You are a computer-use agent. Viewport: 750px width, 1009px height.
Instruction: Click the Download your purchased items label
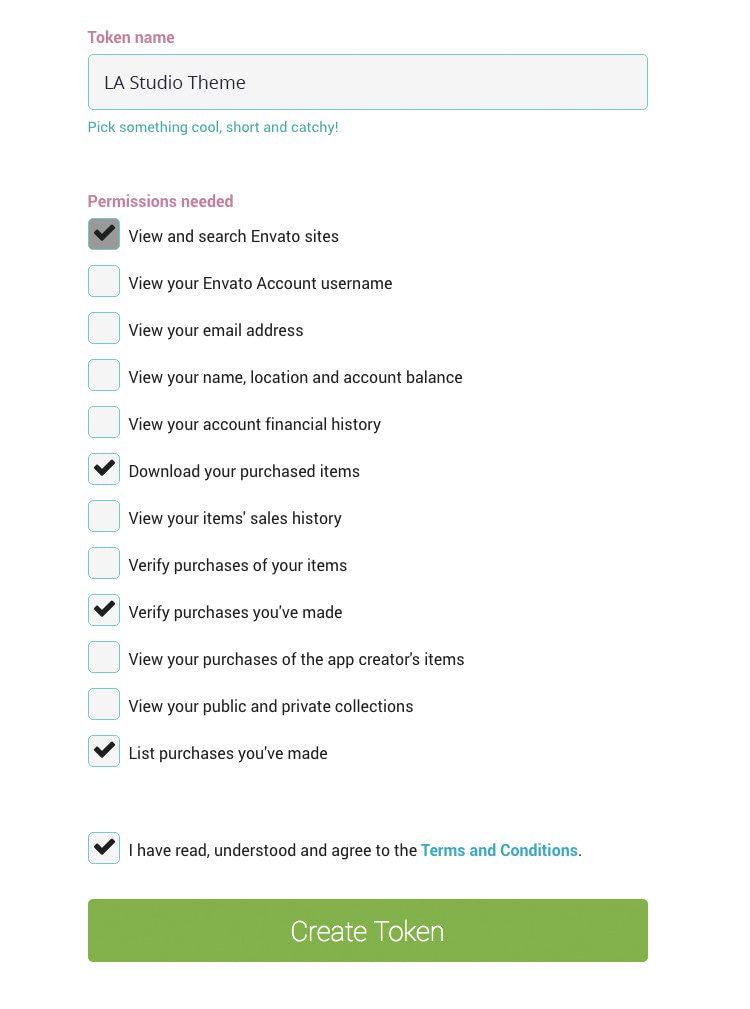[244, 471]
